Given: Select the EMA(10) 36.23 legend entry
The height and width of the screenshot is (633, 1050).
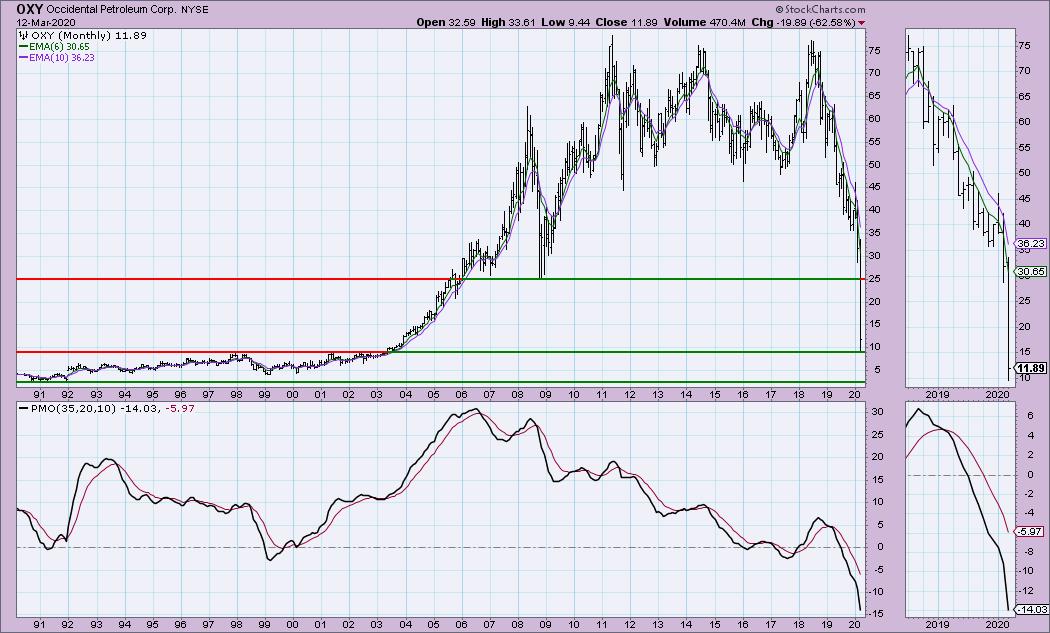Looking at the screenshot, I should pos(56,58).
